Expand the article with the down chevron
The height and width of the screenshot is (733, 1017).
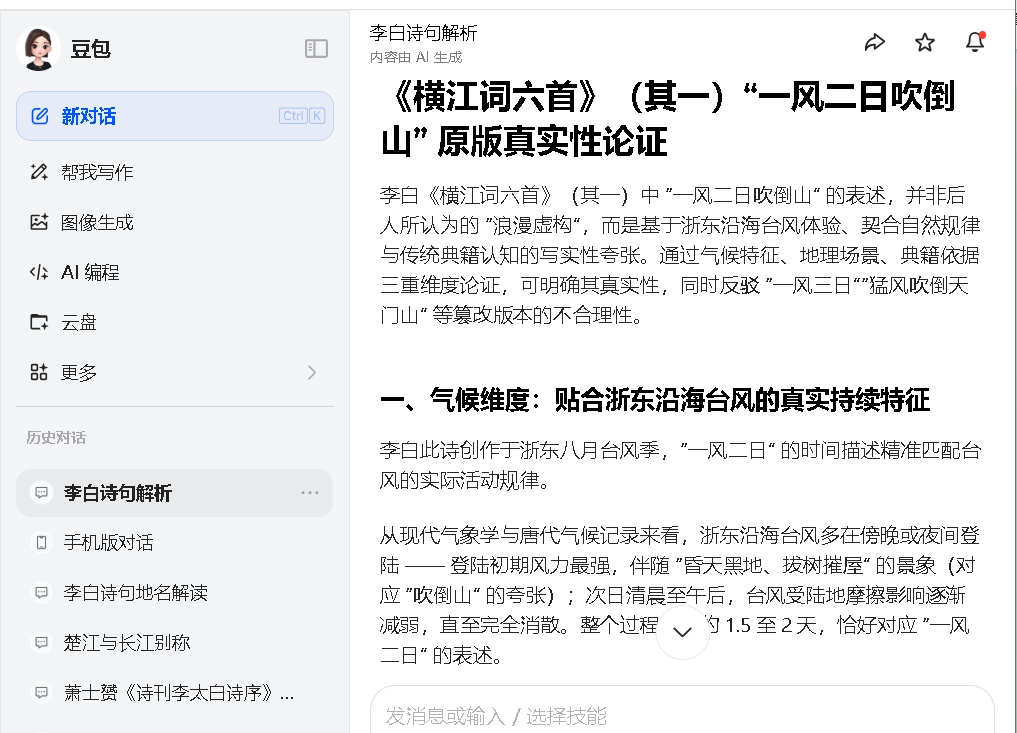[682, 631]
